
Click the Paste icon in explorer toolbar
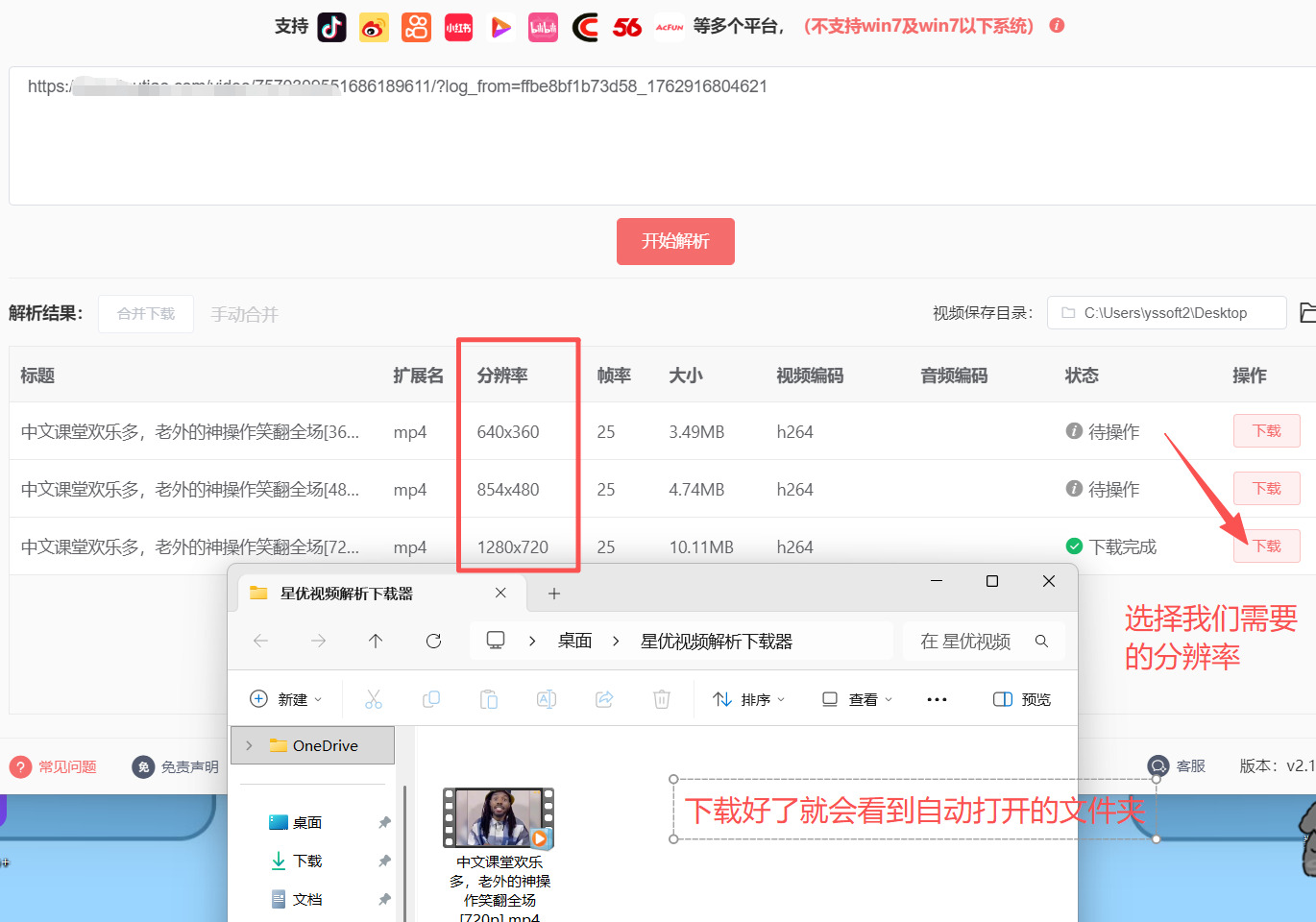tap(489, 699)
